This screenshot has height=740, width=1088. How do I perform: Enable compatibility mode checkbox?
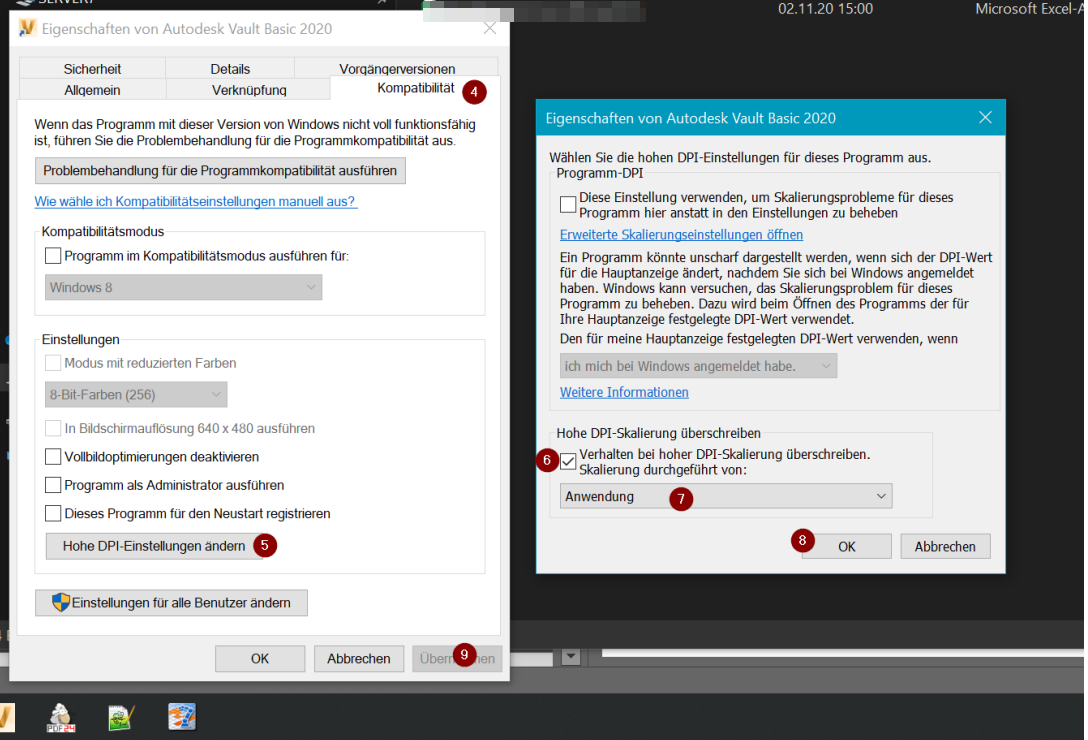point(53,255)
